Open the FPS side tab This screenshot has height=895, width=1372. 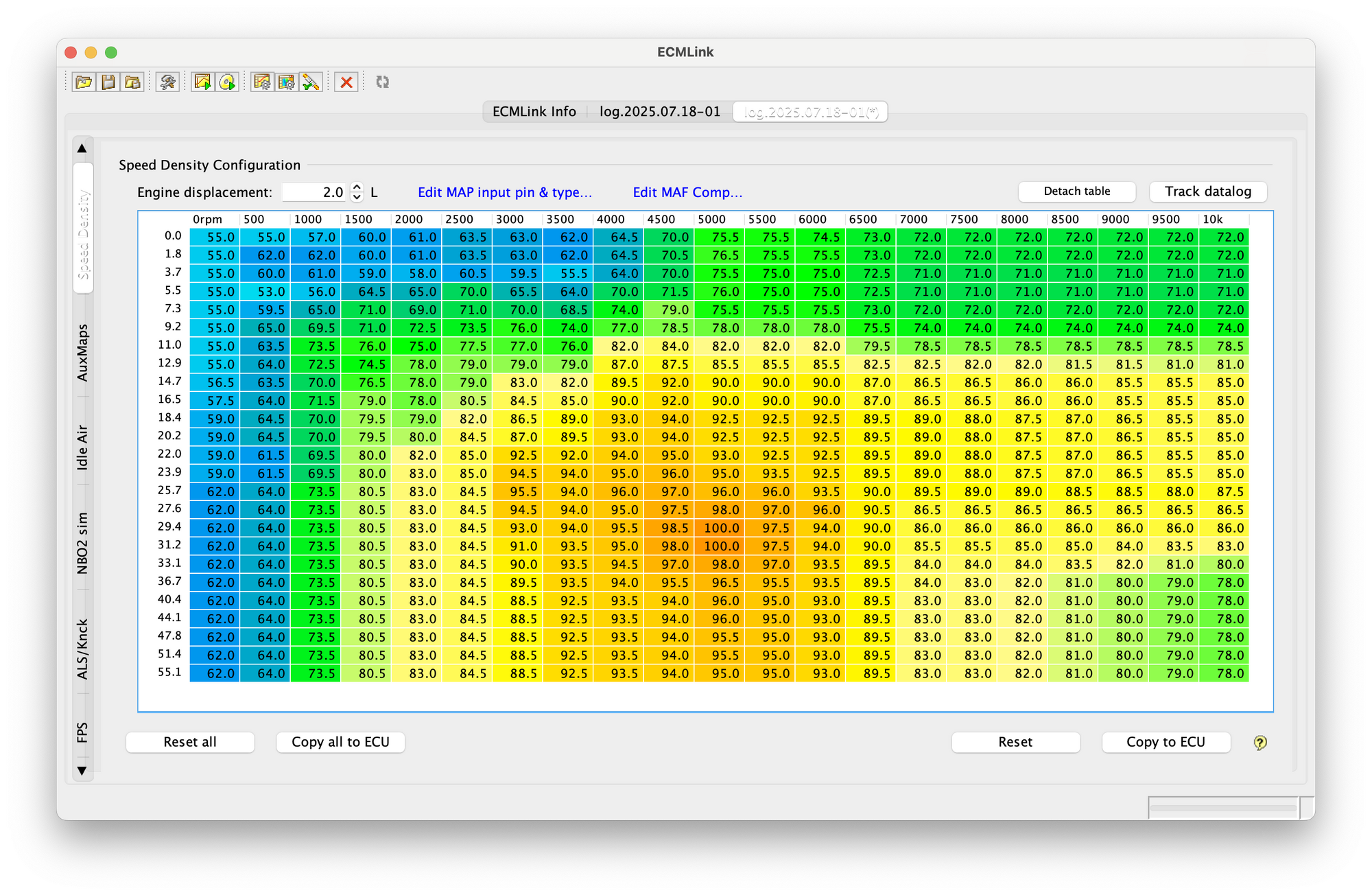click(83, 732)
